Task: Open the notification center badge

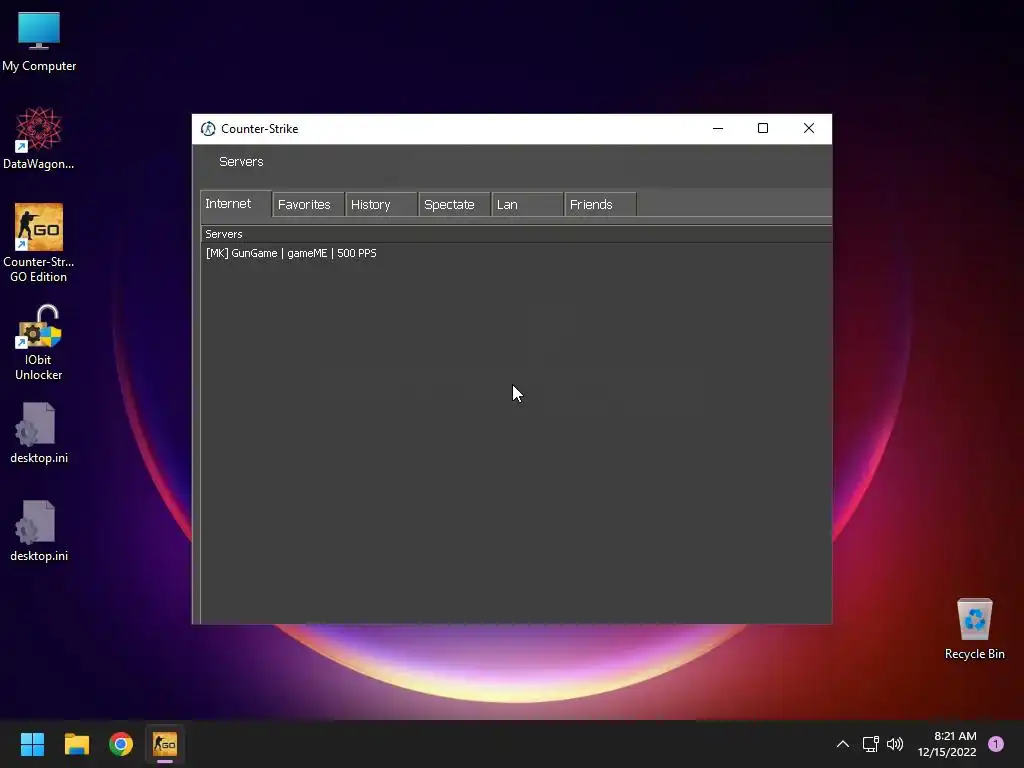Action: pos(995,744)
